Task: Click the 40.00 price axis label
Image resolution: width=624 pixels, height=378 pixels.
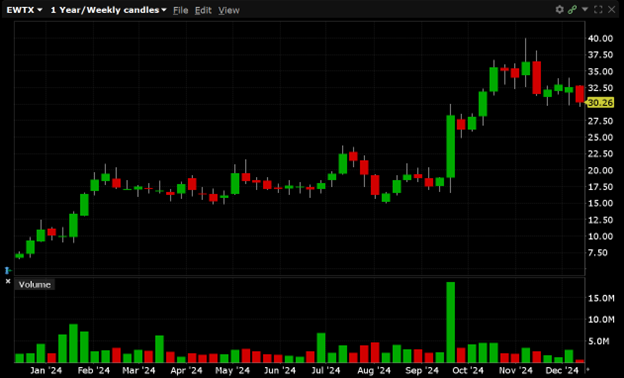Action: tap(600, 38)
